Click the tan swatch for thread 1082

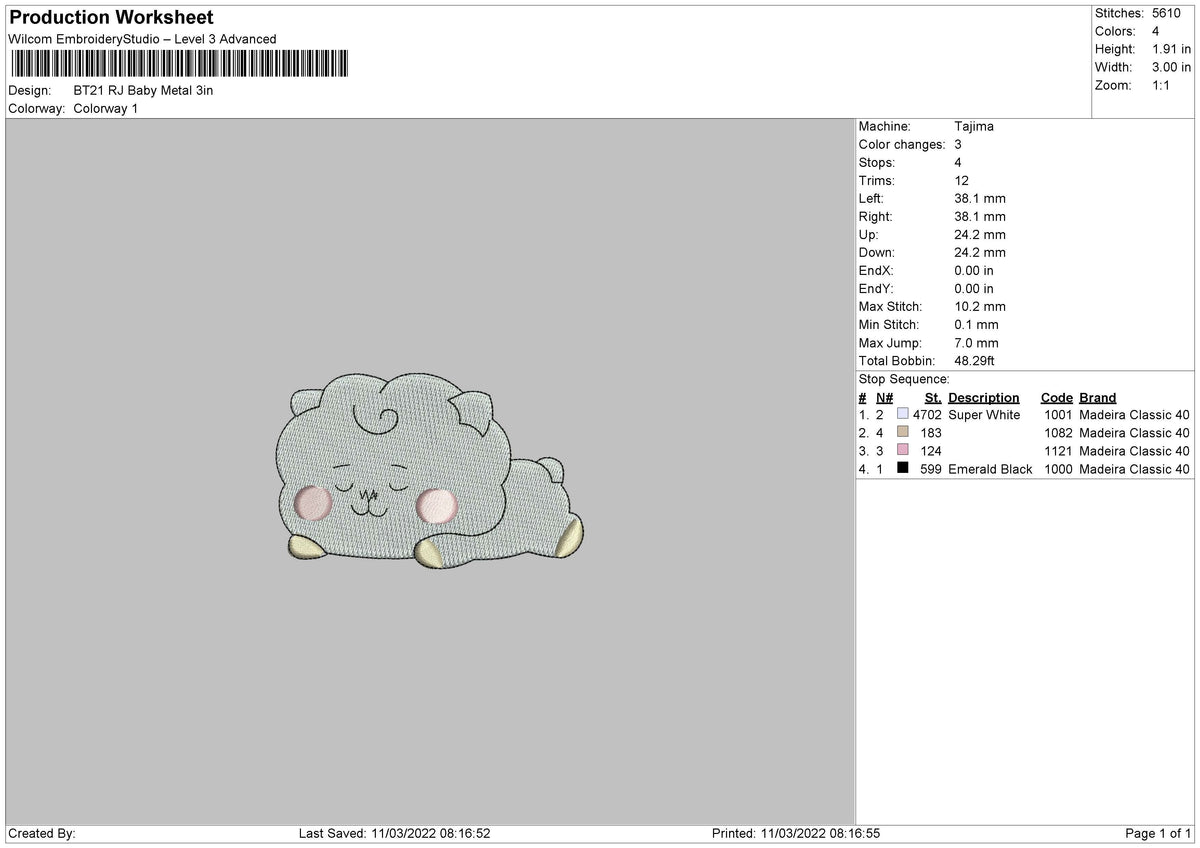[903, 432]
